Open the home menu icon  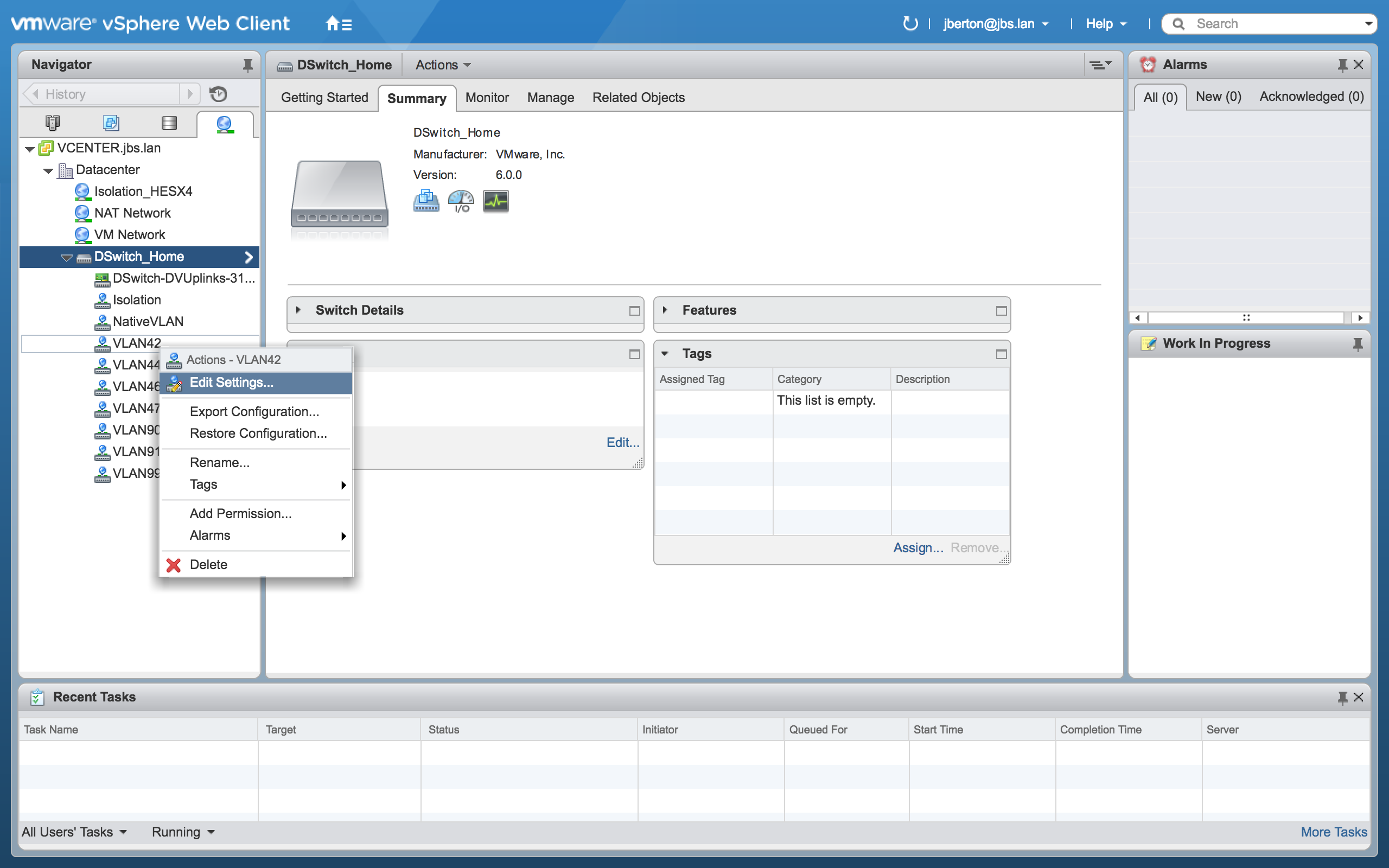click(x=338, y=23)
